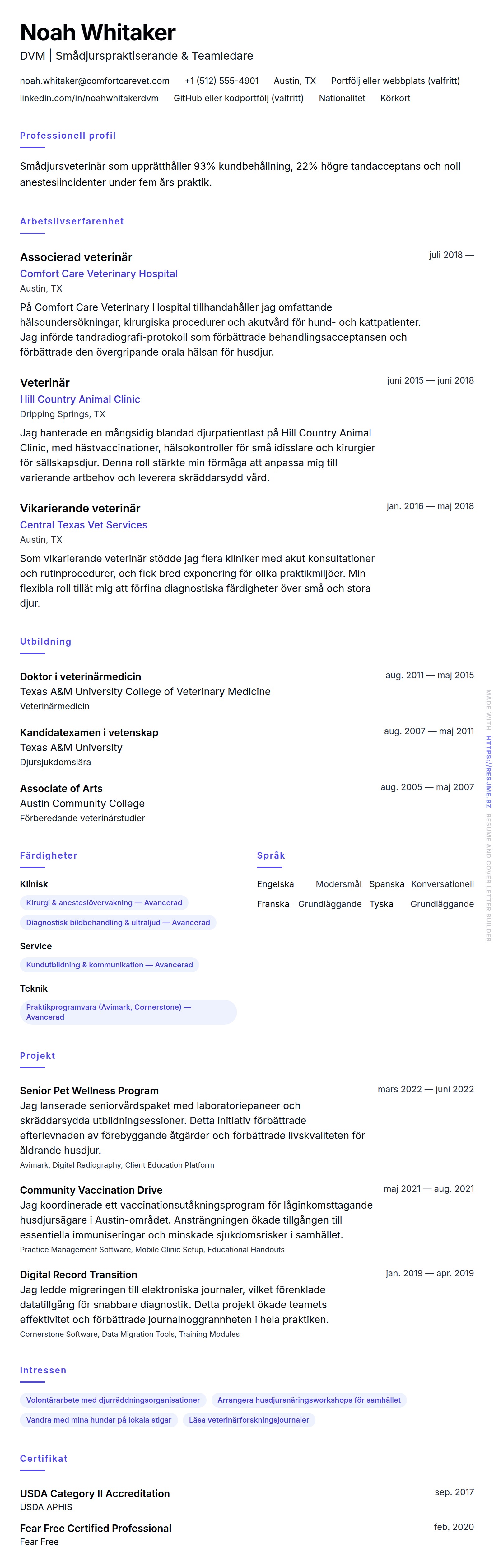Select the Vandra med mina hundar tag

99,1420
